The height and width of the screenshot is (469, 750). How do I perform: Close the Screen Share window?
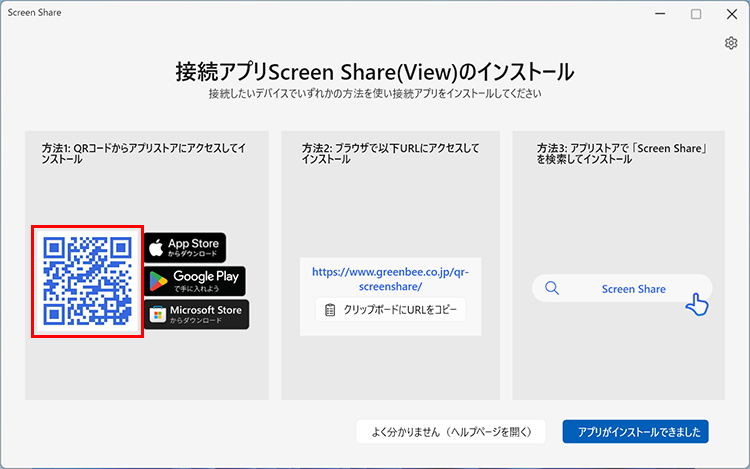tap(731, 14)
